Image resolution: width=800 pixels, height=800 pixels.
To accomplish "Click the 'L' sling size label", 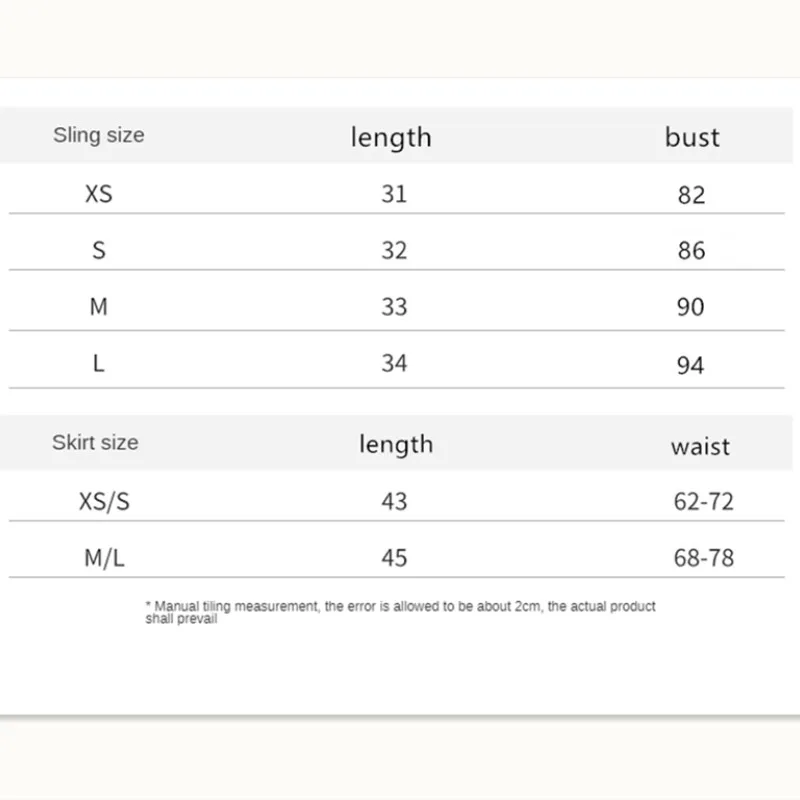I will [98, 363].
